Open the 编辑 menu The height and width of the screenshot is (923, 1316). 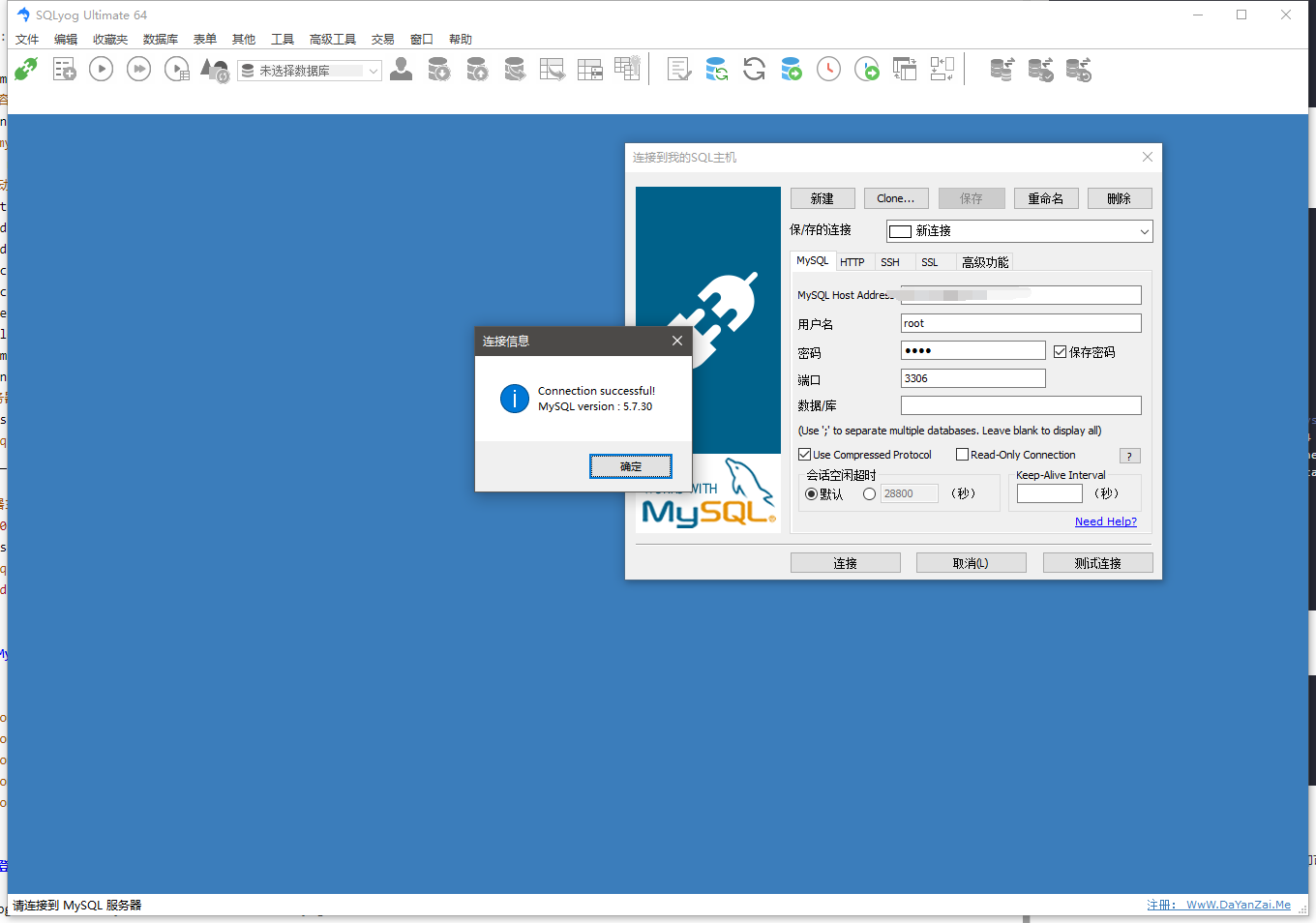(66, 40)
